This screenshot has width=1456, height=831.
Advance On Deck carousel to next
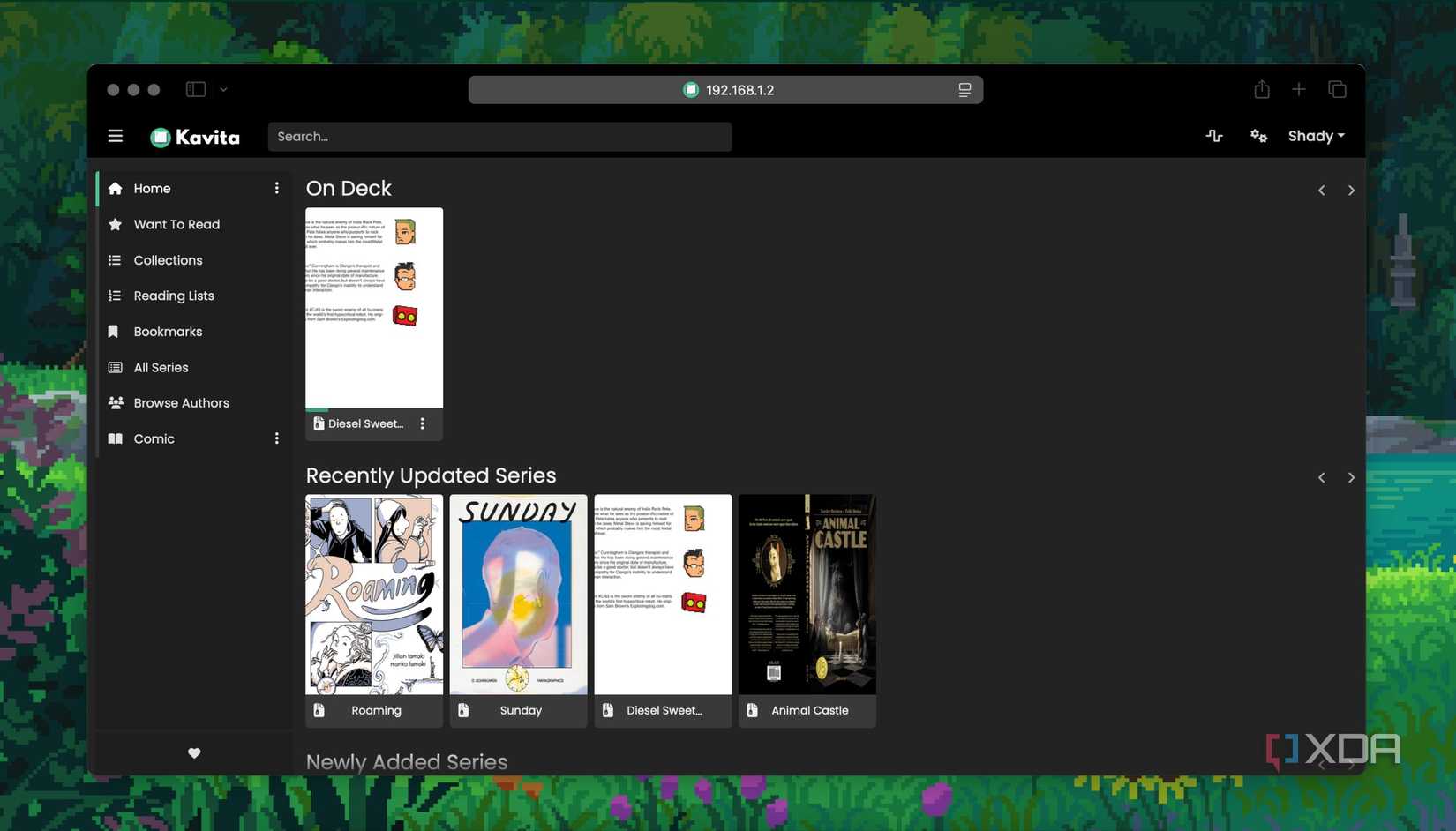click(1351, 191)
